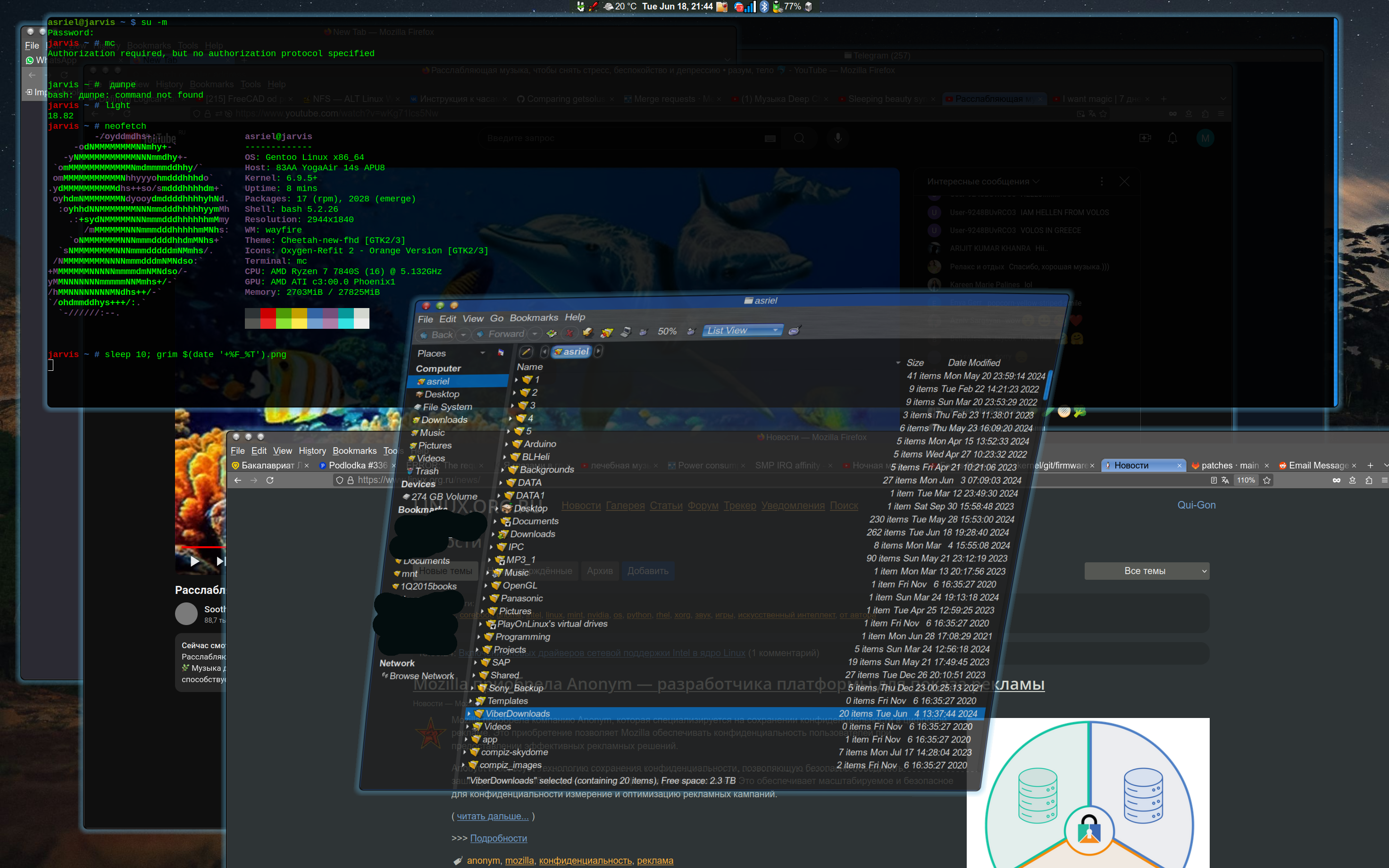Click the pencil edit-location icon in file manager

point(526,352)
